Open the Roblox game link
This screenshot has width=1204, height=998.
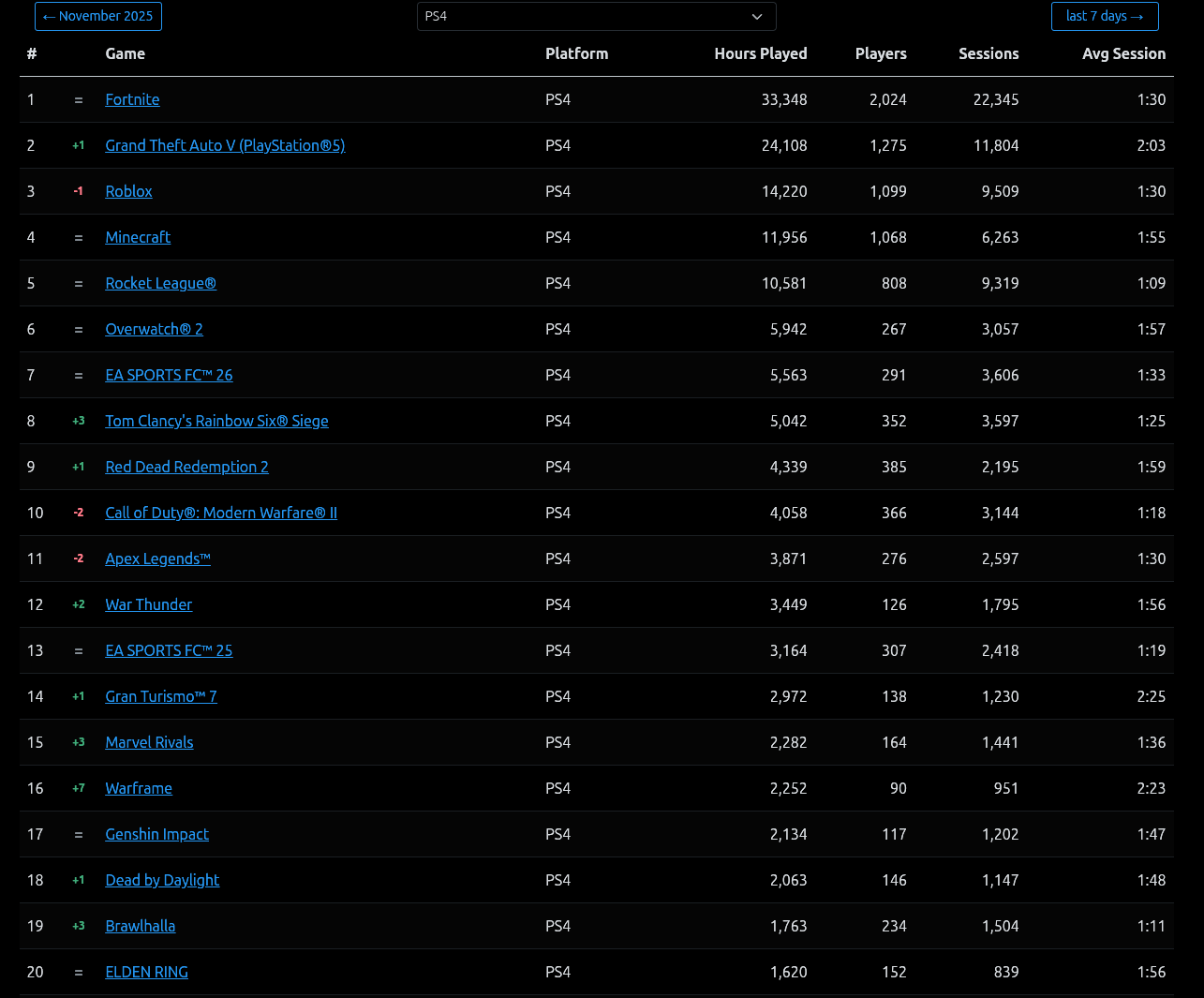[x=128, y=191]
